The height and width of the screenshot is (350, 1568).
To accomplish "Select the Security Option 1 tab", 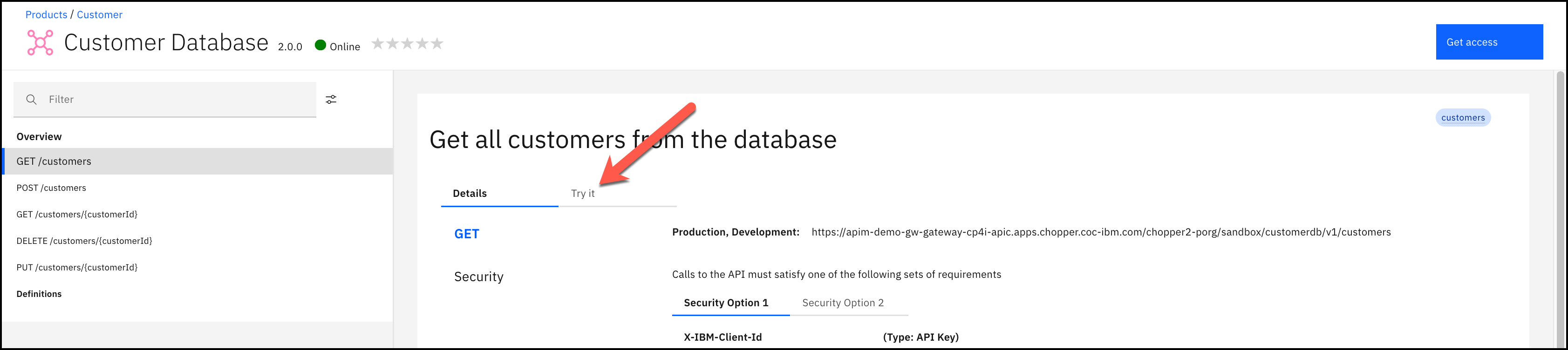I will (x=730, y=303).
